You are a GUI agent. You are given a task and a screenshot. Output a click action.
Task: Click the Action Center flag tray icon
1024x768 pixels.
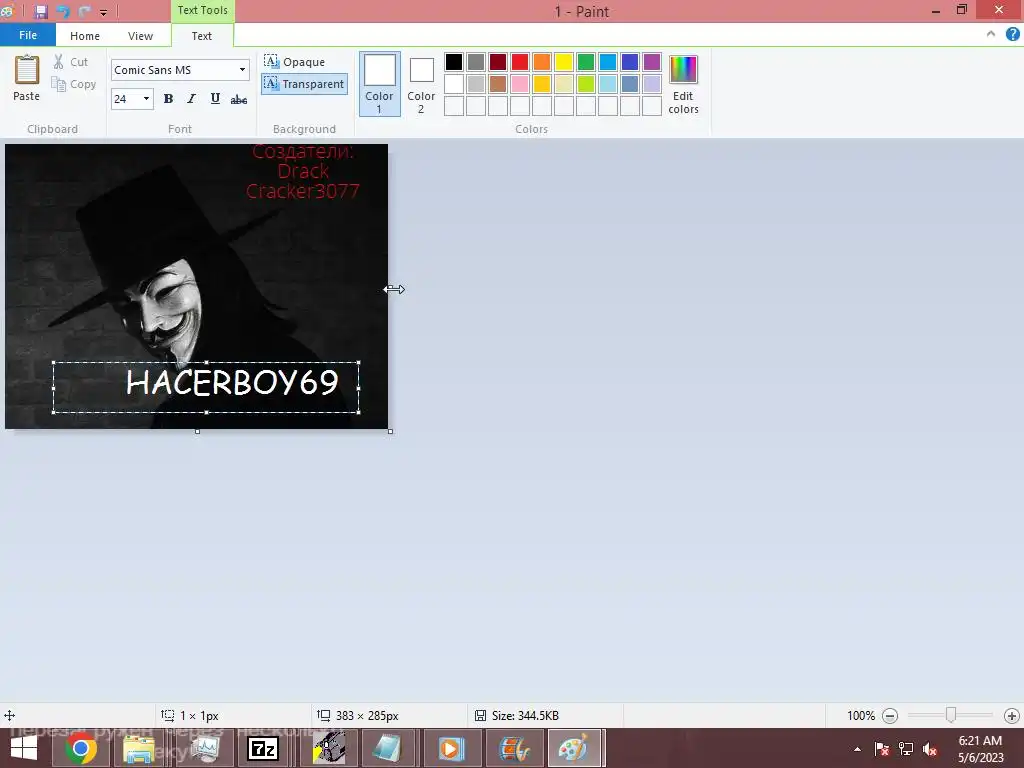pyautogui.click(x=882, y=749)
